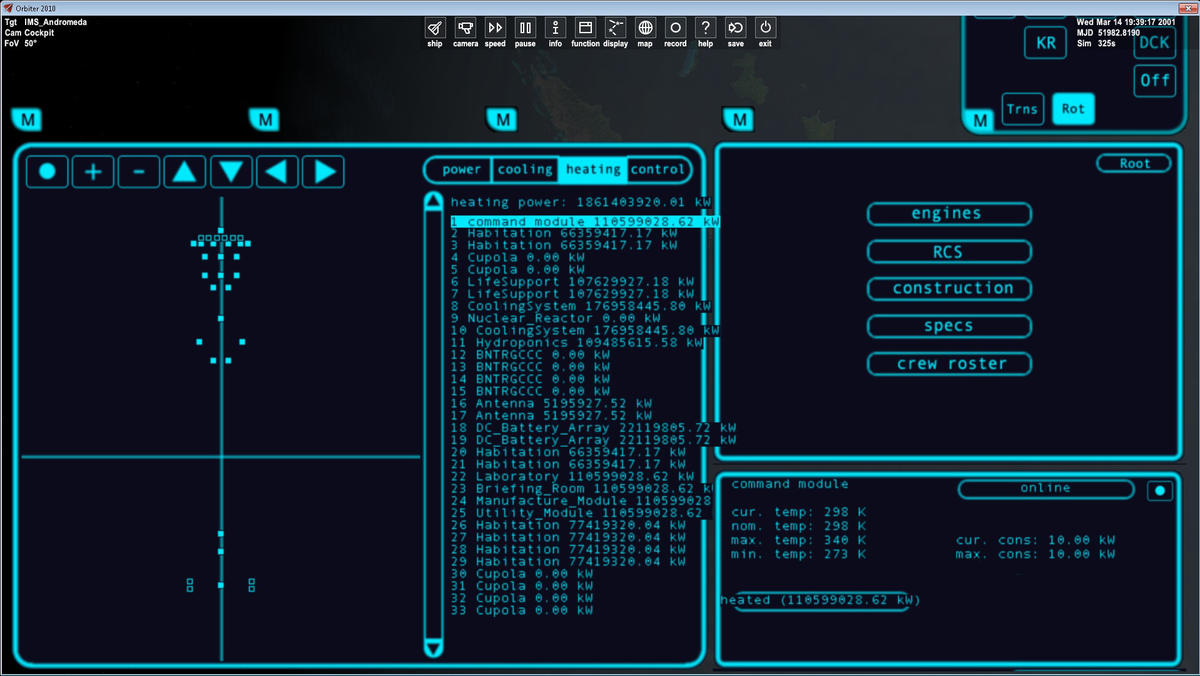Select row 6 LifeSupport
Image resolution: width=1200 pixels, height=676 pixels.
point(573,282)
